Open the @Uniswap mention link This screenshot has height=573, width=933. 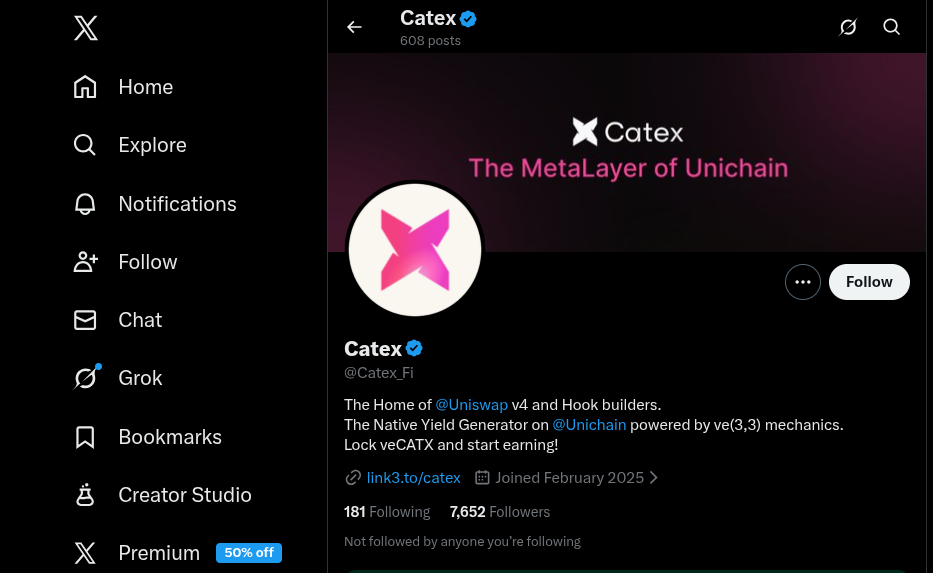[471, 405]
